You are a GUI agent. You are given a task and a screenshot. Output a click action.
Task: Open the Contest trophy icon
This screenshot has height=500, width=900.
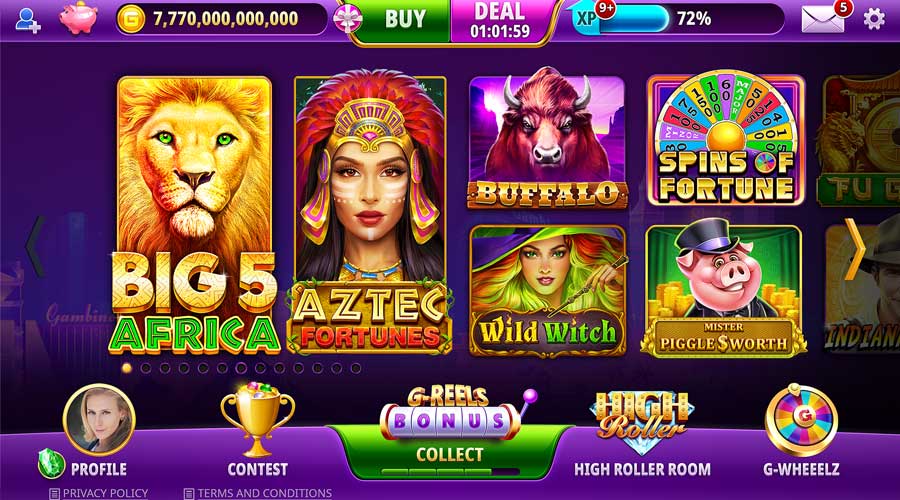(257, 420)
